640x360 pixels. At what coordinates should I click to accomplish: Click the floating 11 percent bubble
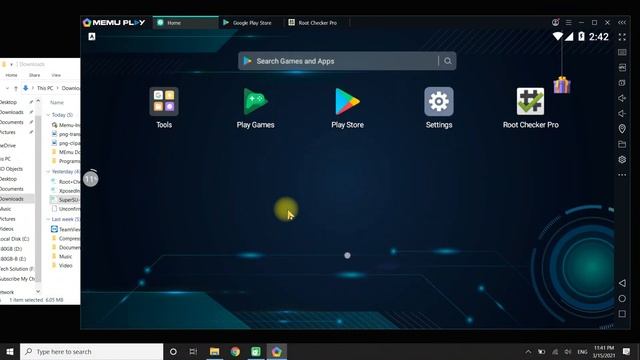tap(91, 179)
